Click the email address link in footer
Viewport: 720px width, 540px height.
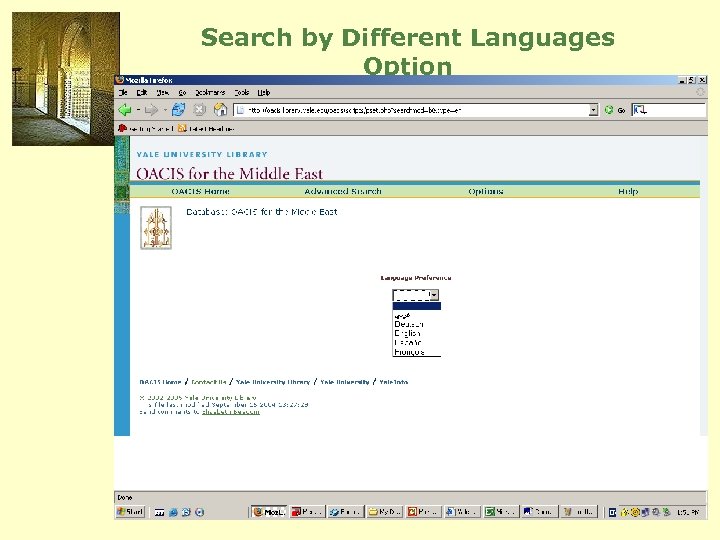click(x=231, y=412)
